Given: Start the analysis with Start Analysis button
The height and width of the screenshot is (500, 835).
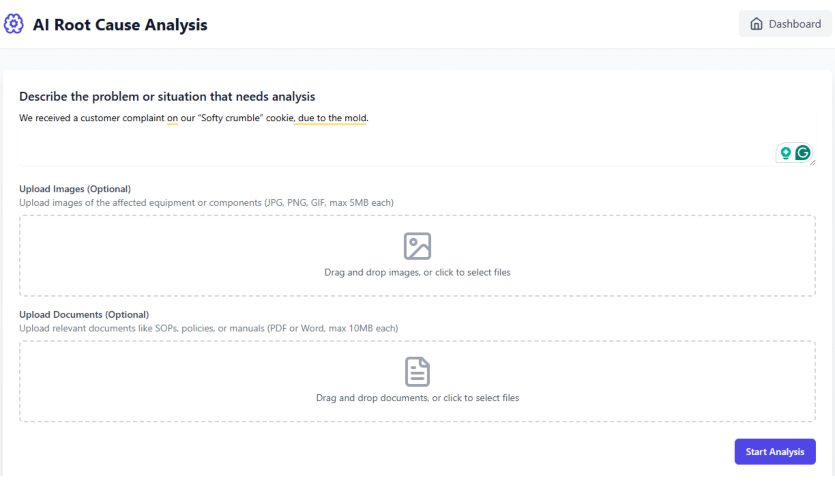Looking at the screenshot, I should pos(775,452).
